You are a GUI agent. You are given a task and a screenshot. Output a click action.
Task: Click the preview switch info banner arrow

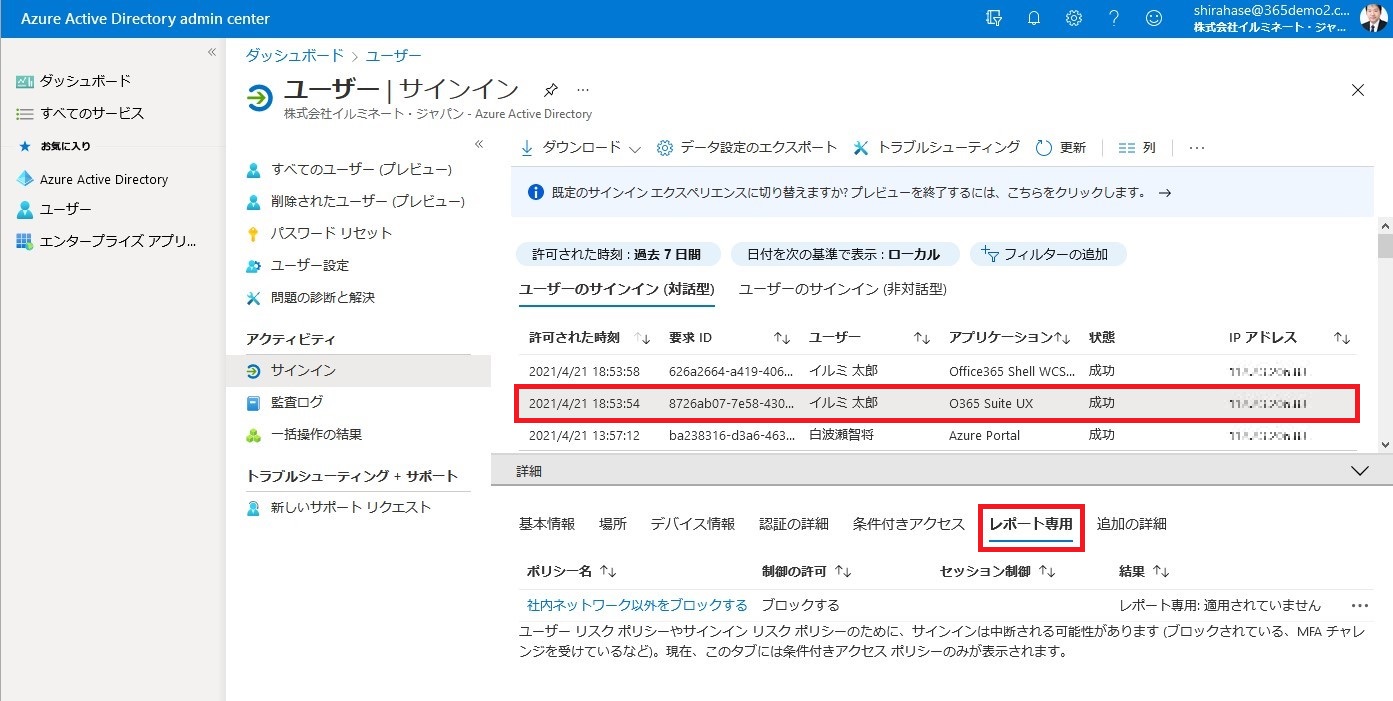pyautogui.click(x=1164, y=193)
